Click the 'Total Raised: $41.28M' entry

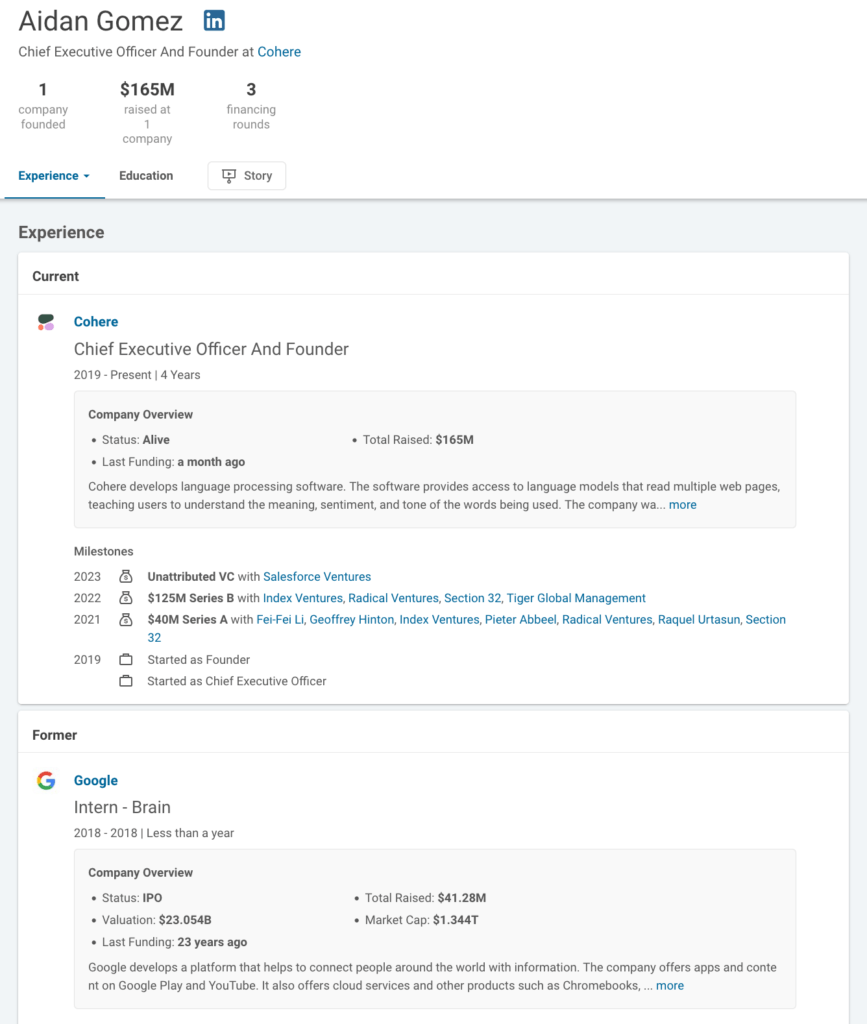point(426,898)
